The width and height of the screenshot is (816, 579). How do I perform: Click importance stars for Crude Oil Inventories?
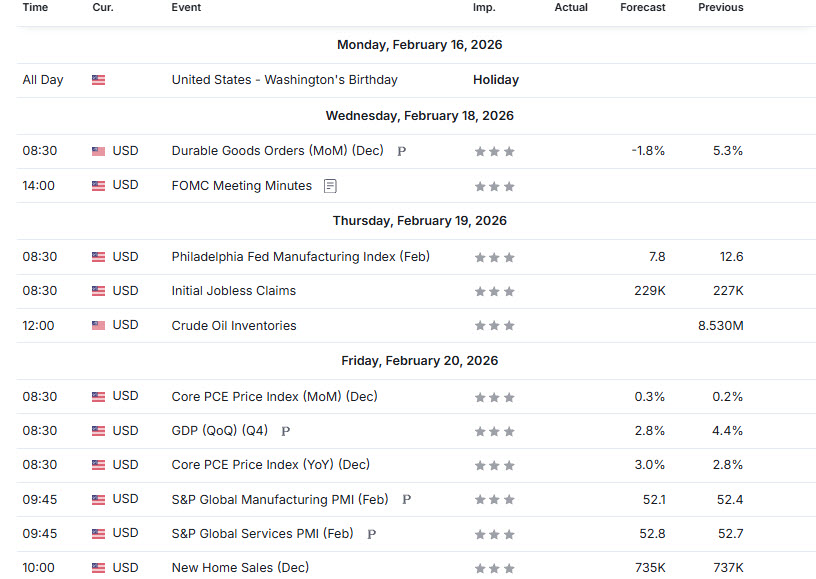[494, 326]
